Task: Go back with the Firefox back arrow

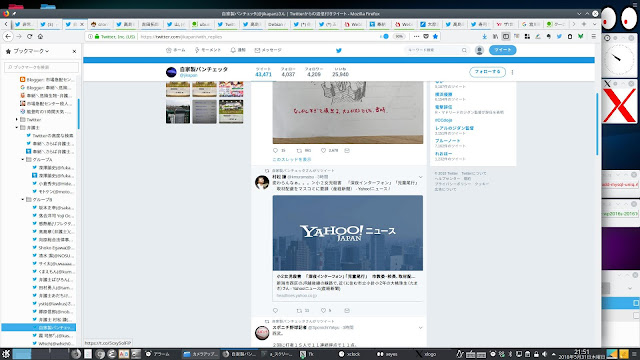Action: (8, 36)
